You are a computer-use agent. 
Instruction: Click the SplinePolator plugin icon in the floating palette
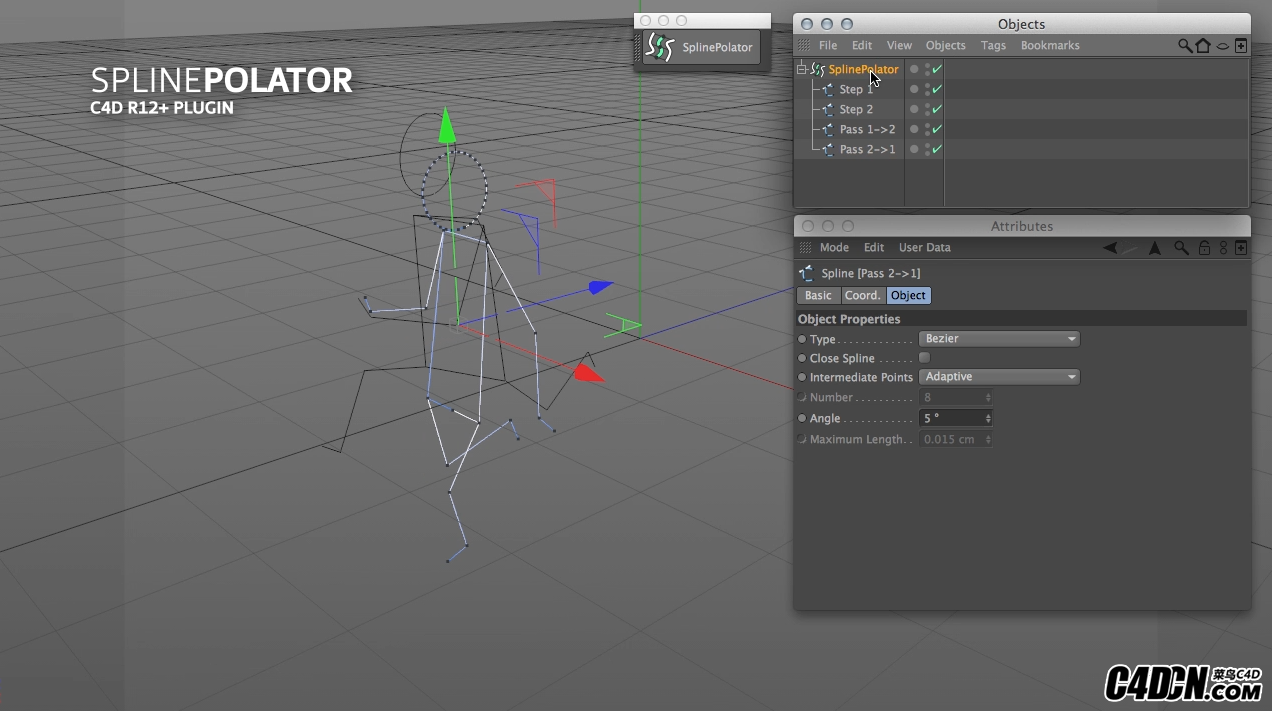pyautogui.click(x=660, y=47)
